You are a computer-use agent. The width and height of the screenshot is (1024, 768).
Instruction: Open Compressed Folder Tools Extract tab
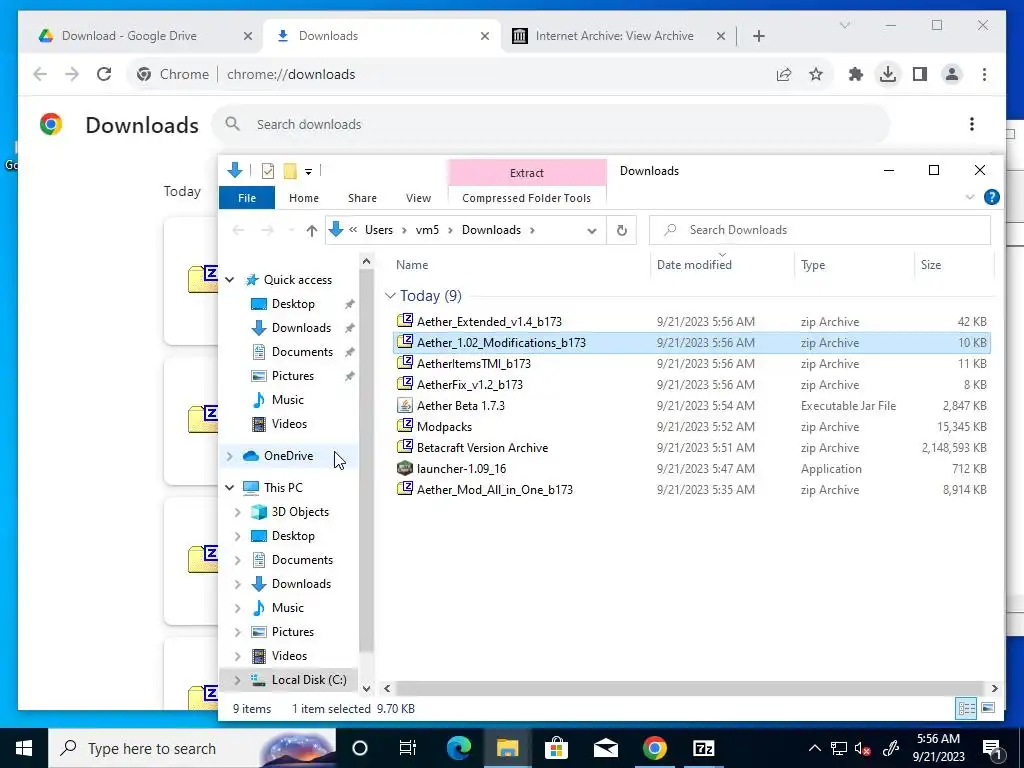coord(526,172)
